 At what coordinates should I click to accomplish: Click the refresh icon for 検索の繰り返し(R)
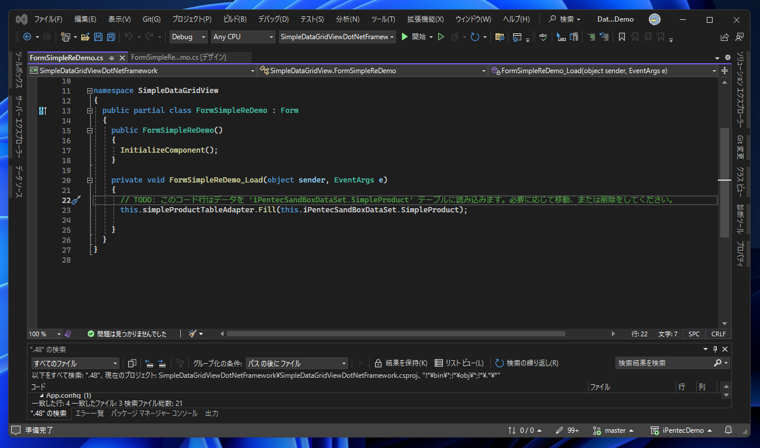tap(499, 363)
